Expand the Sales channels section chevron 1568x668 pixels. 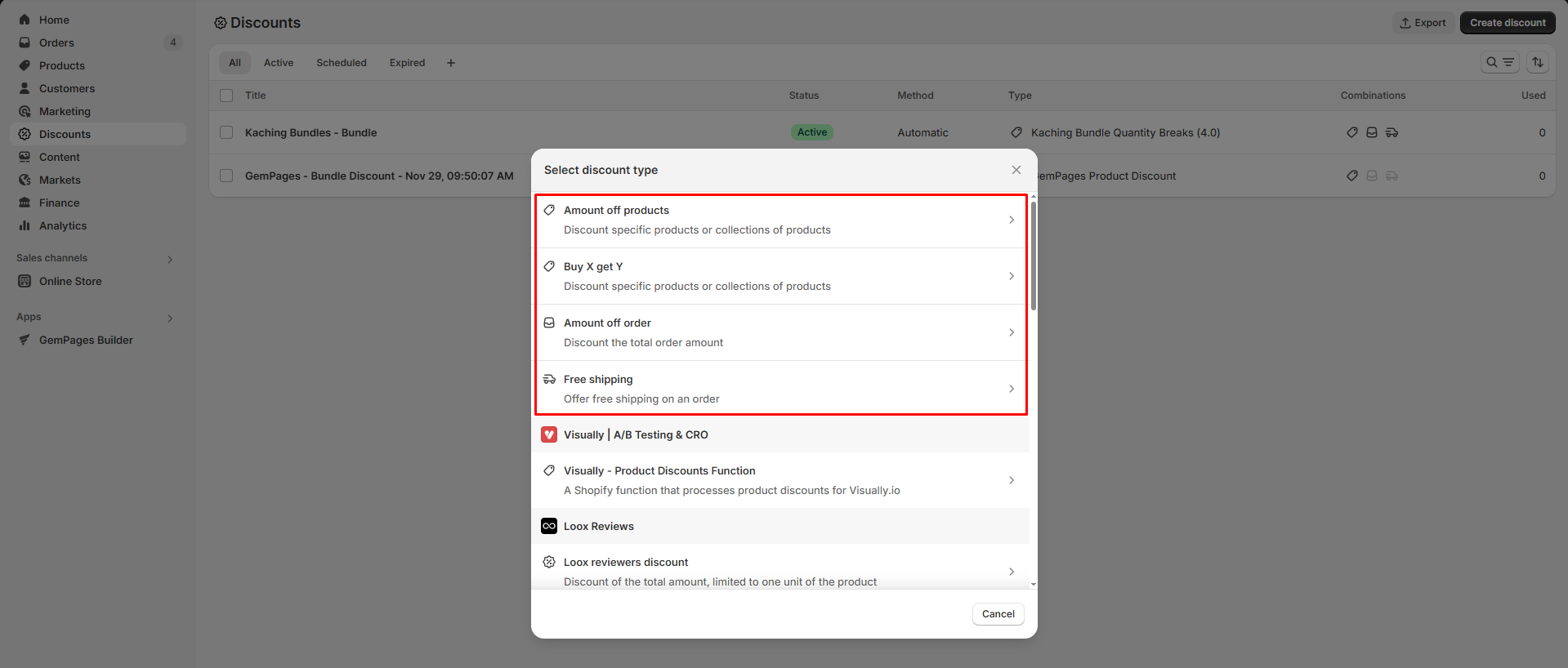click(170, 259)
